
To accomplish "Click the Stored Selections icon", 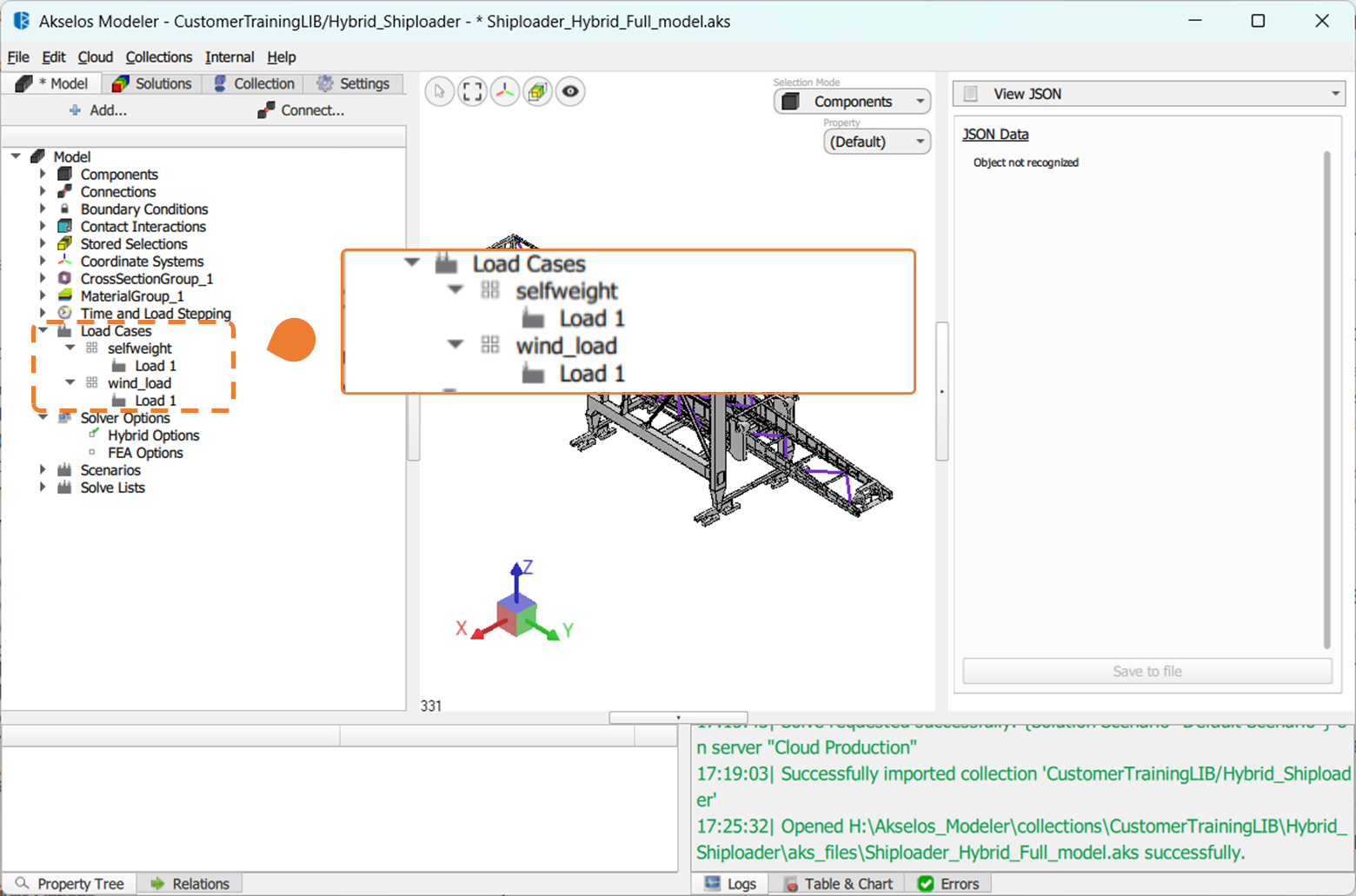I will pyautogui.click(x=64, y=243).
